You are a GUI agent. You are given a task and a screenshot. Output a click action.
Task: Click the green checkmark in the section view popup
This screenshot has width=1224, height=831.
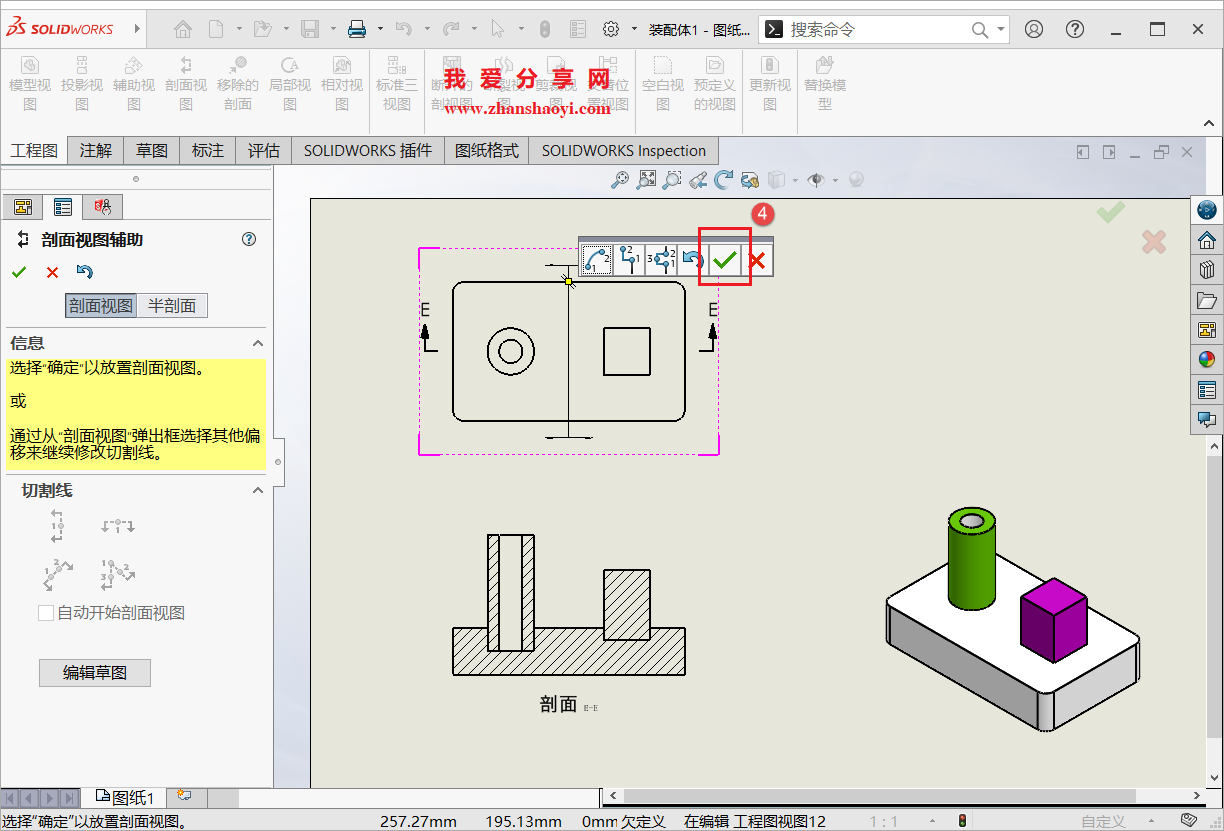[x=725, y=260]
